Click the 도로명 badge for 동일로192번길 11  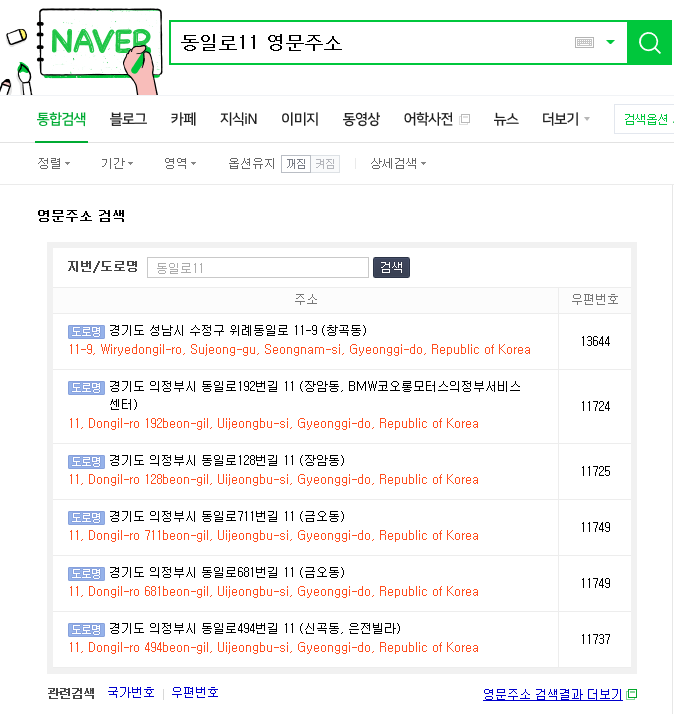click(86, 388)
